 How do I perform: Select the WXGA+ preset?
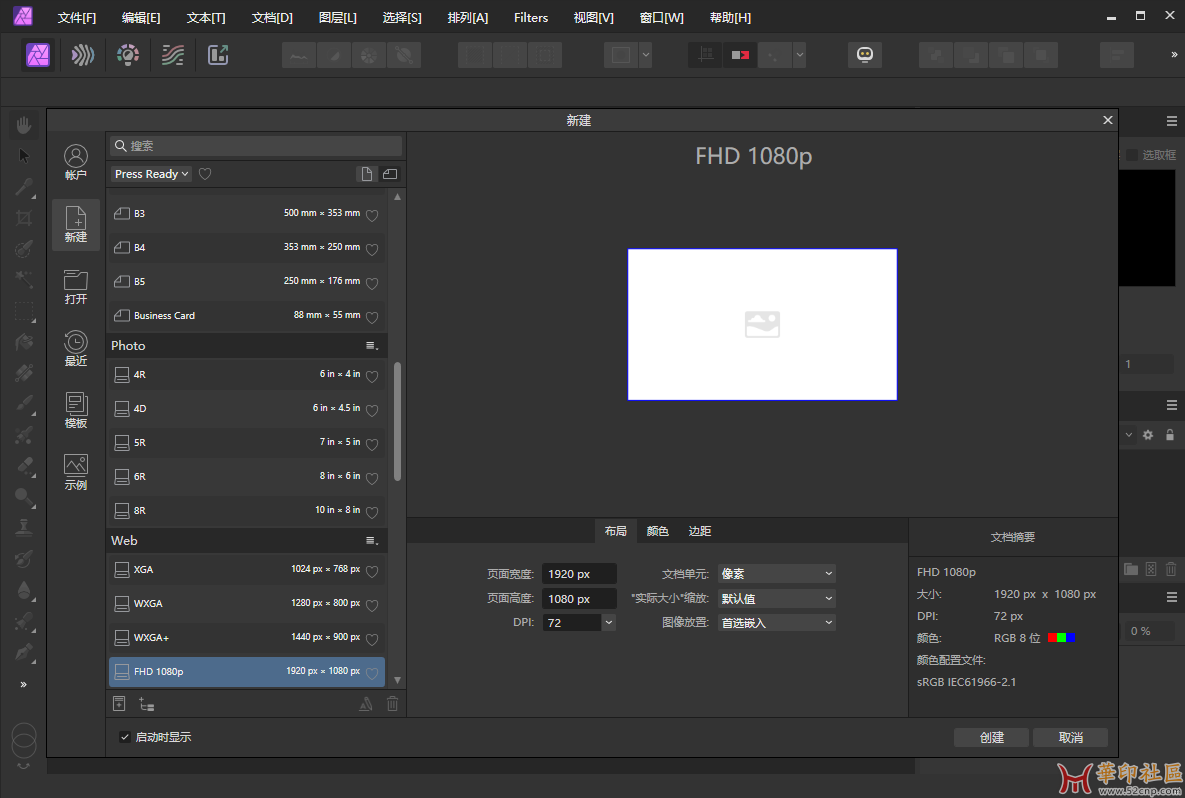[246, 638]
